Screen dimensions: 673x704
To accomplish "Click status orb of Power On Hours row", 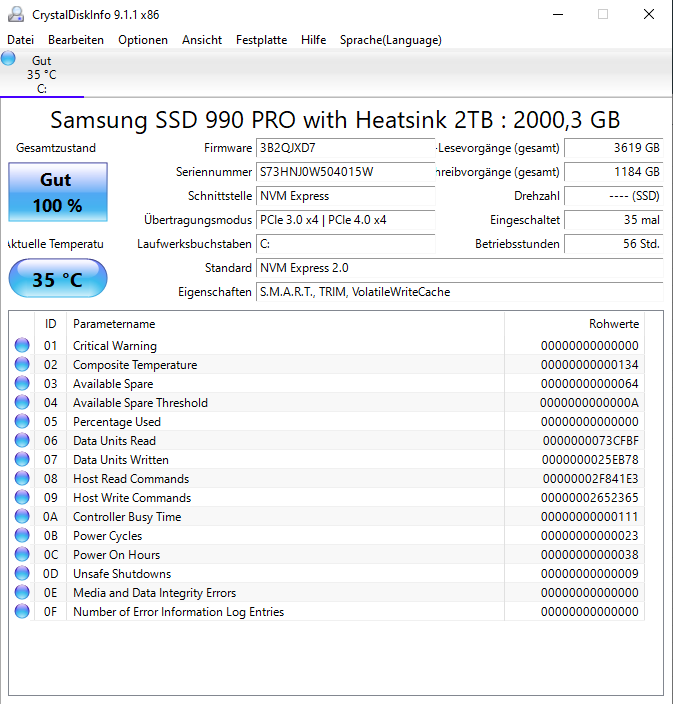I will click(22, 554).
